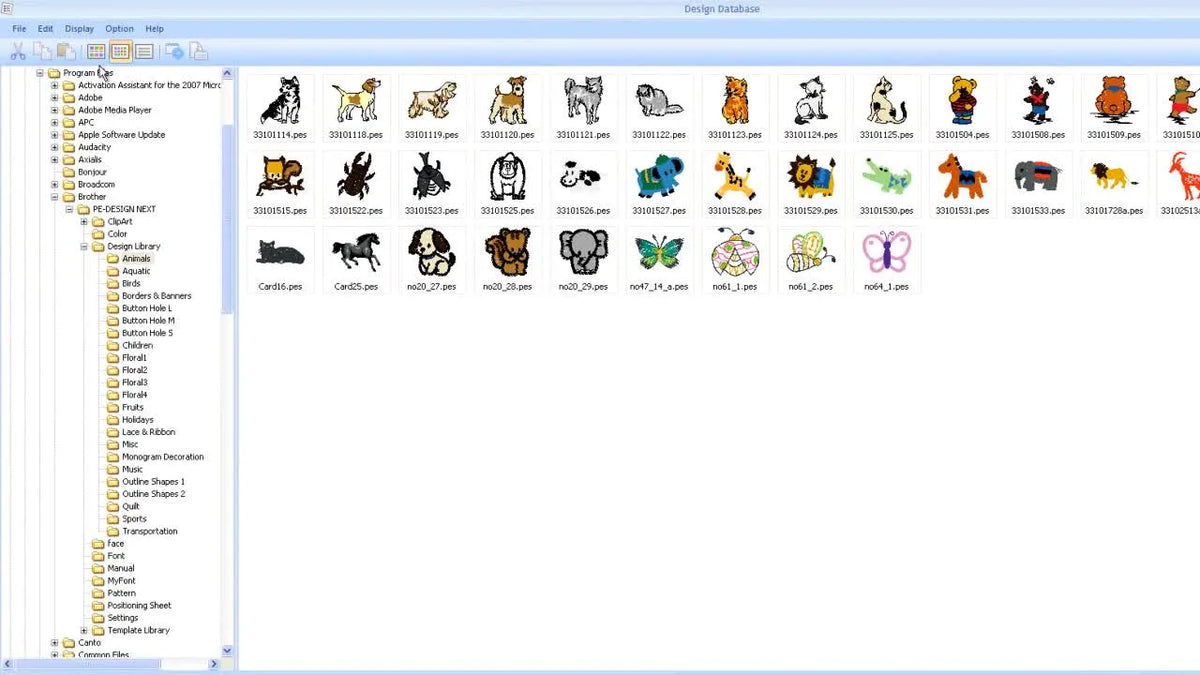Switch to details list view

pos(144,51)
